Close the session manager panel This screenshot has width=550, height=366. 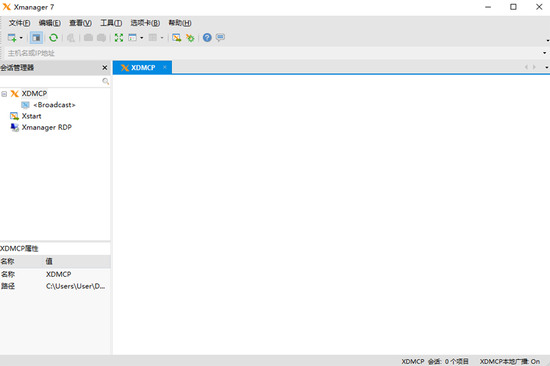(x=105, y=67)
